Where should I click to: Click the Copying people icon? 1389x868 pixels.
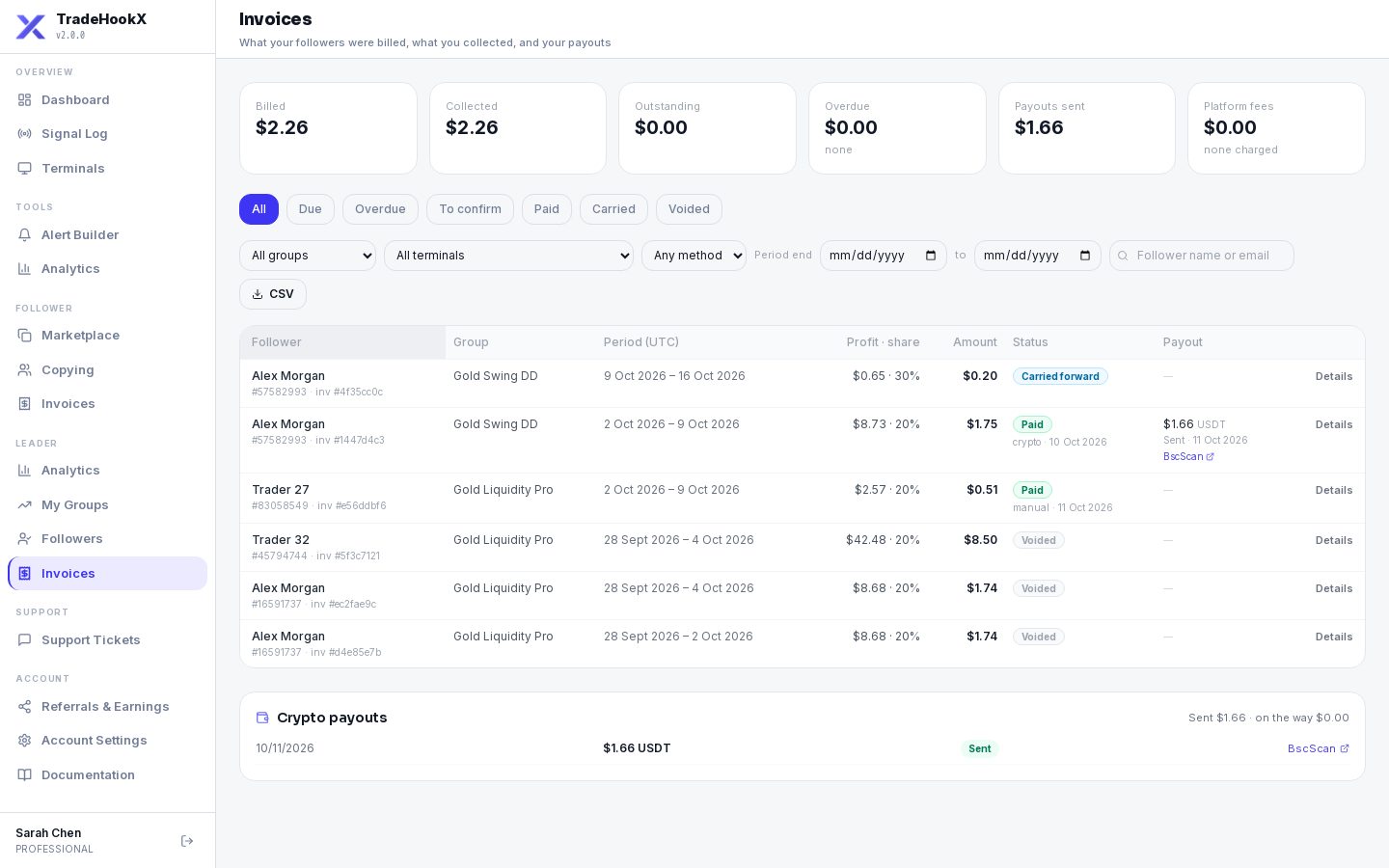[25, 370]
